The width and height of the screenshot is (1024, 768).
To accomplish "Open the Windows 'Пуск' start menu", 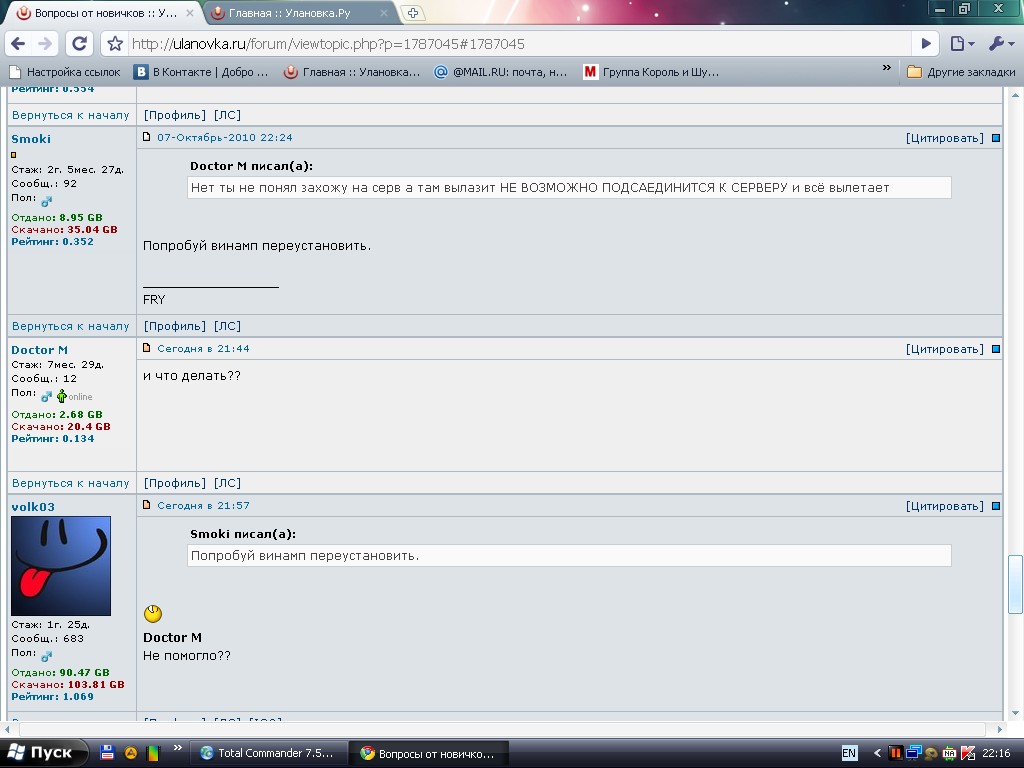I will pos(43,752).
